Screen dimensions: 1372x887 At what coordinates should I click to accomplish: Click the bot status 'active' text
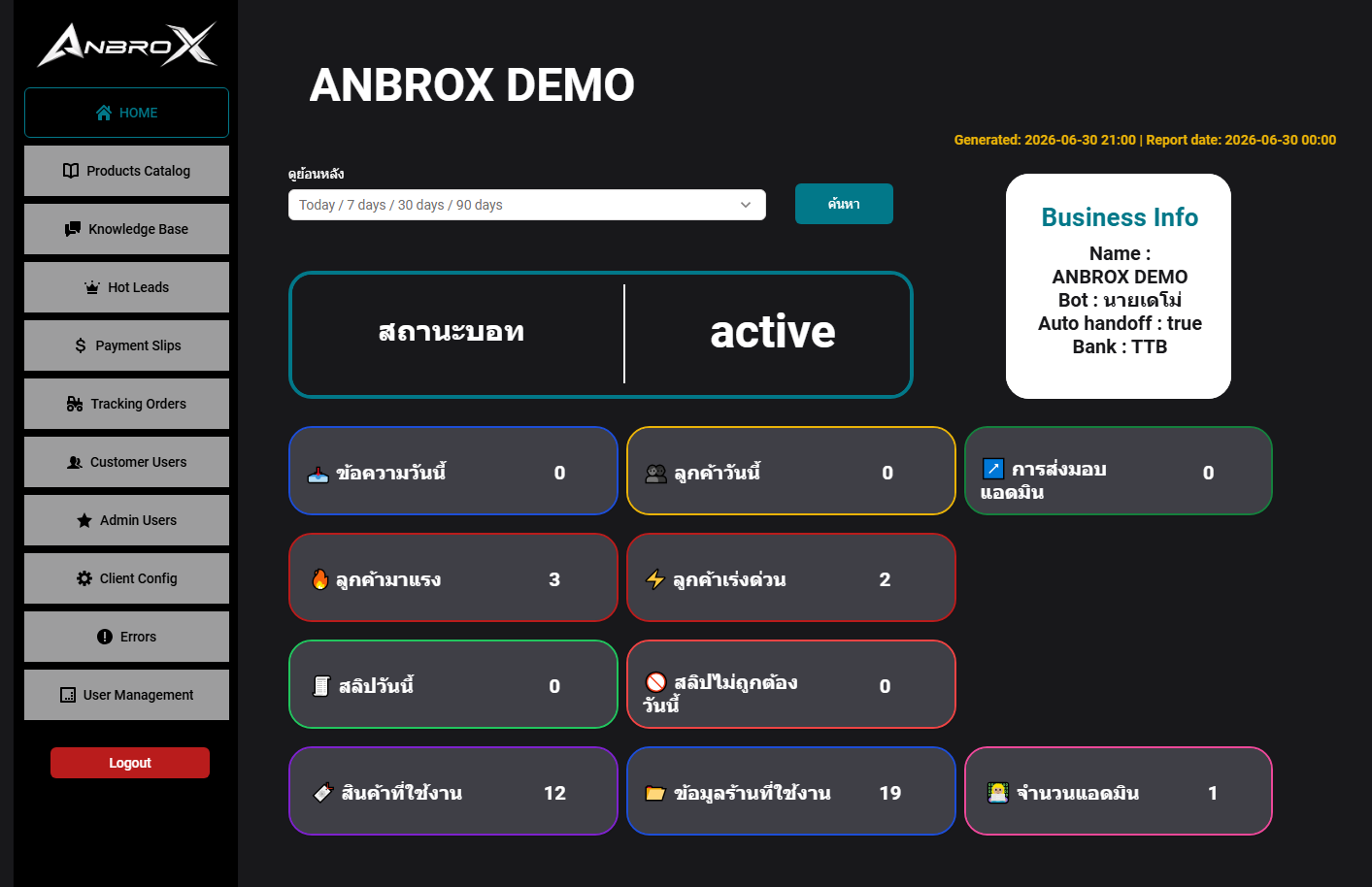click(773, 332)
